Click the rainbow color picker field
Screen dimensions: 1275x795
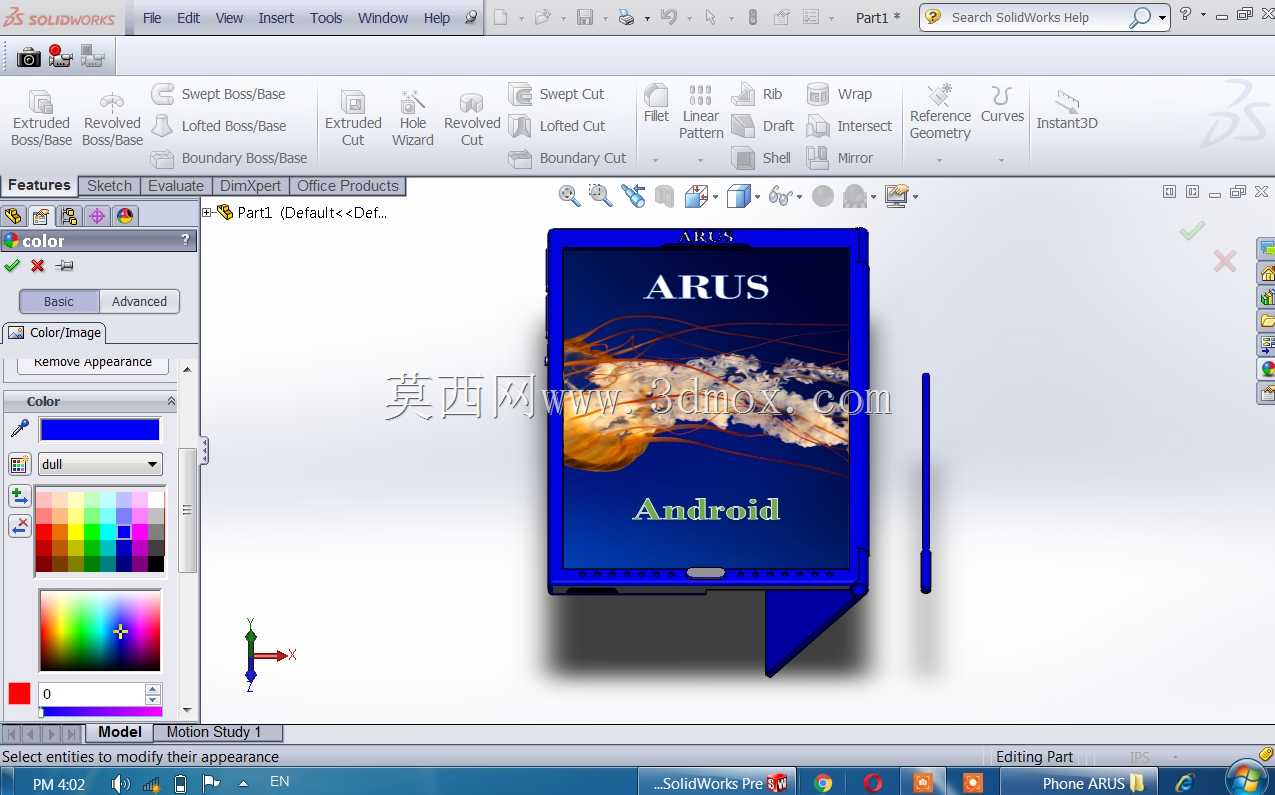coord(100,630)
